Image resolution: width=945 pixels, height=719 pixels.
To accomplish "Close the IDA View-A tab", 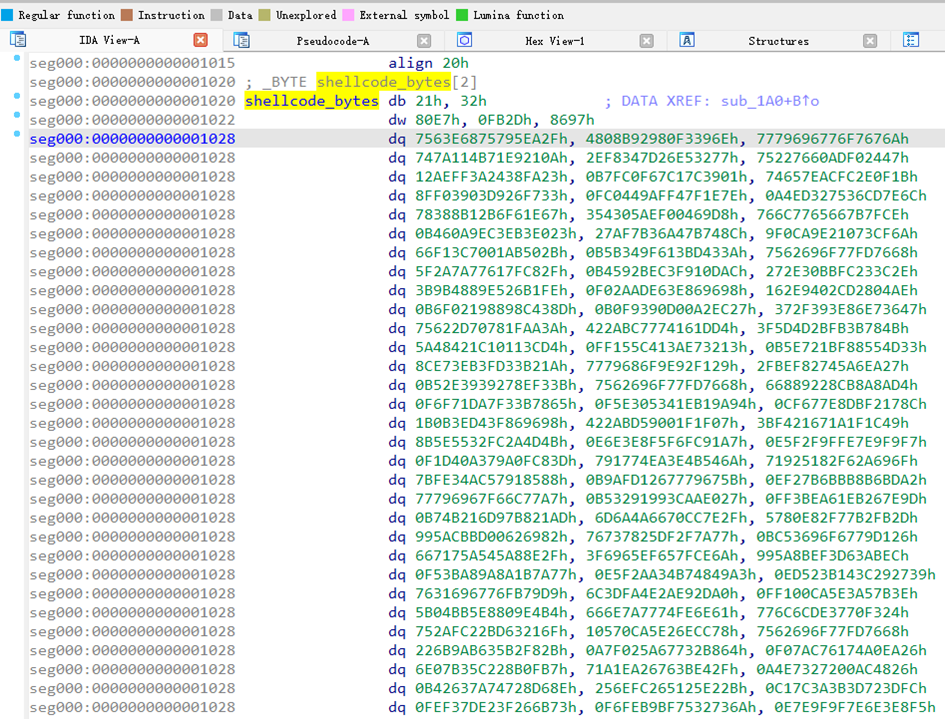I will pyautogui.click(x=201, y=40).
